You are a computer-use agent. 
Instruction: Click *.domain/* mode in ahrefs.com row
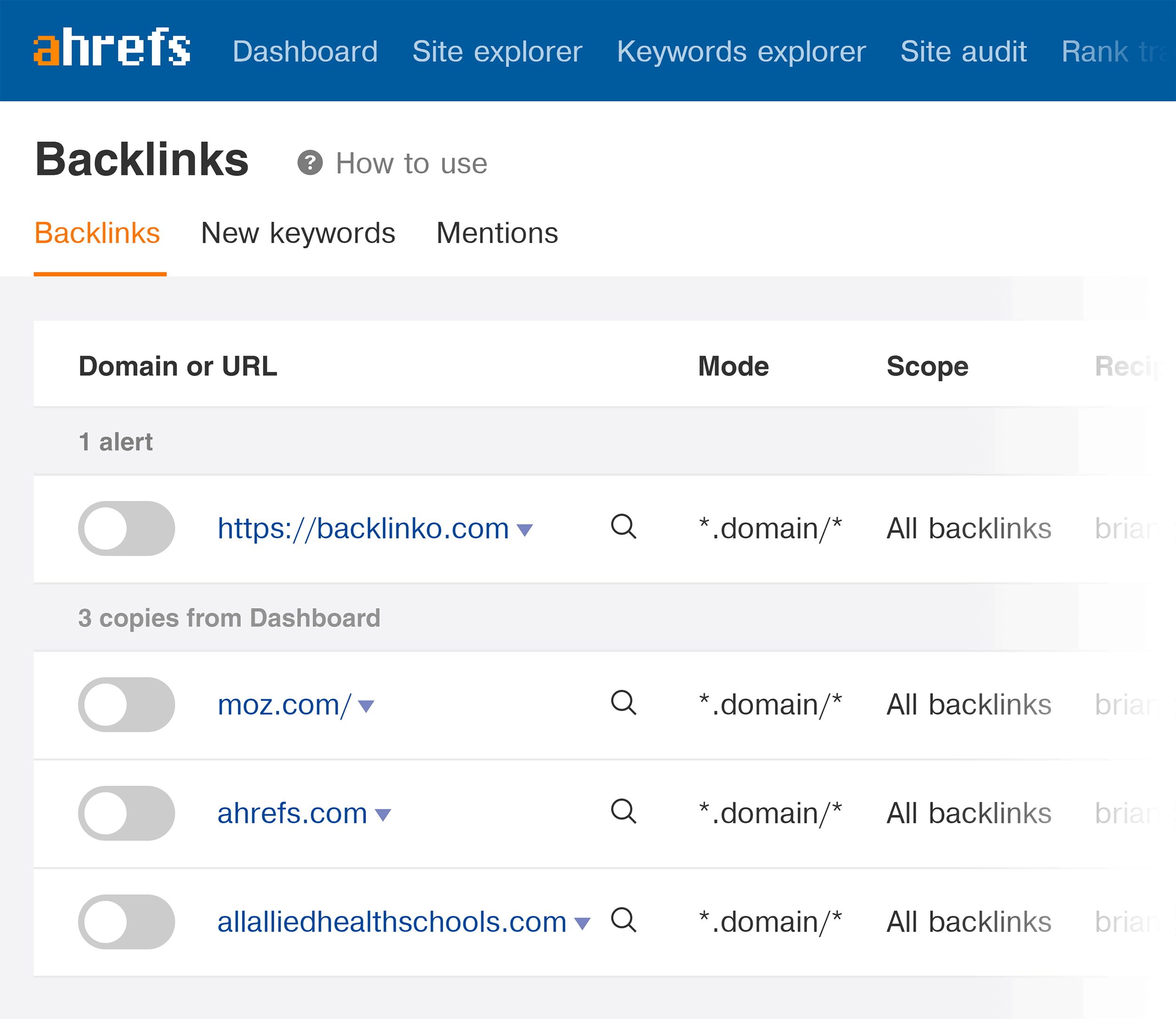pyautogui.click(x=771, y=814)
